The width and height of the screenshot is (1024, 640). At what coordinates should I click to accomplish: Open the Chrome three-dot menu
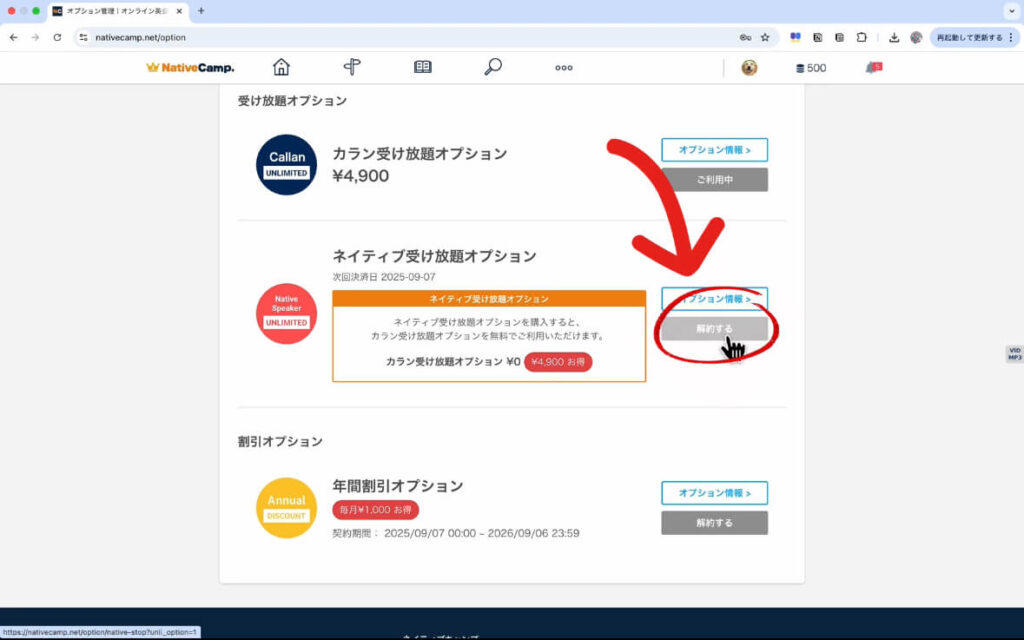pos(1011,37)
